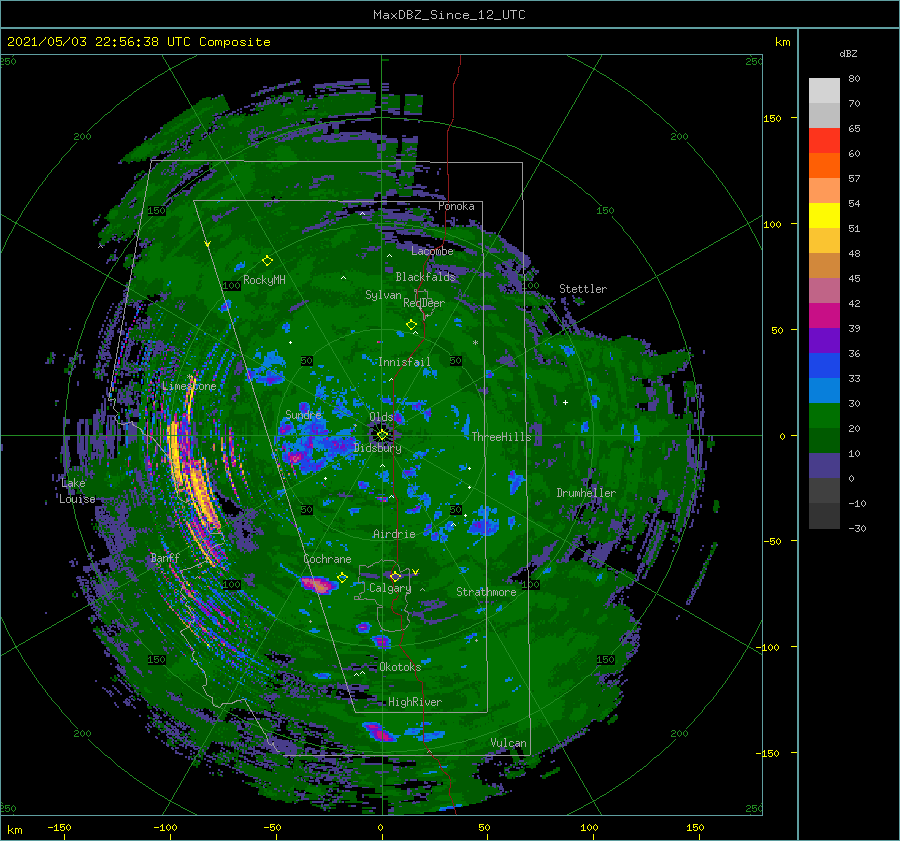Pick the light gray 70-80 dBZ swatch

coord(824,90)
